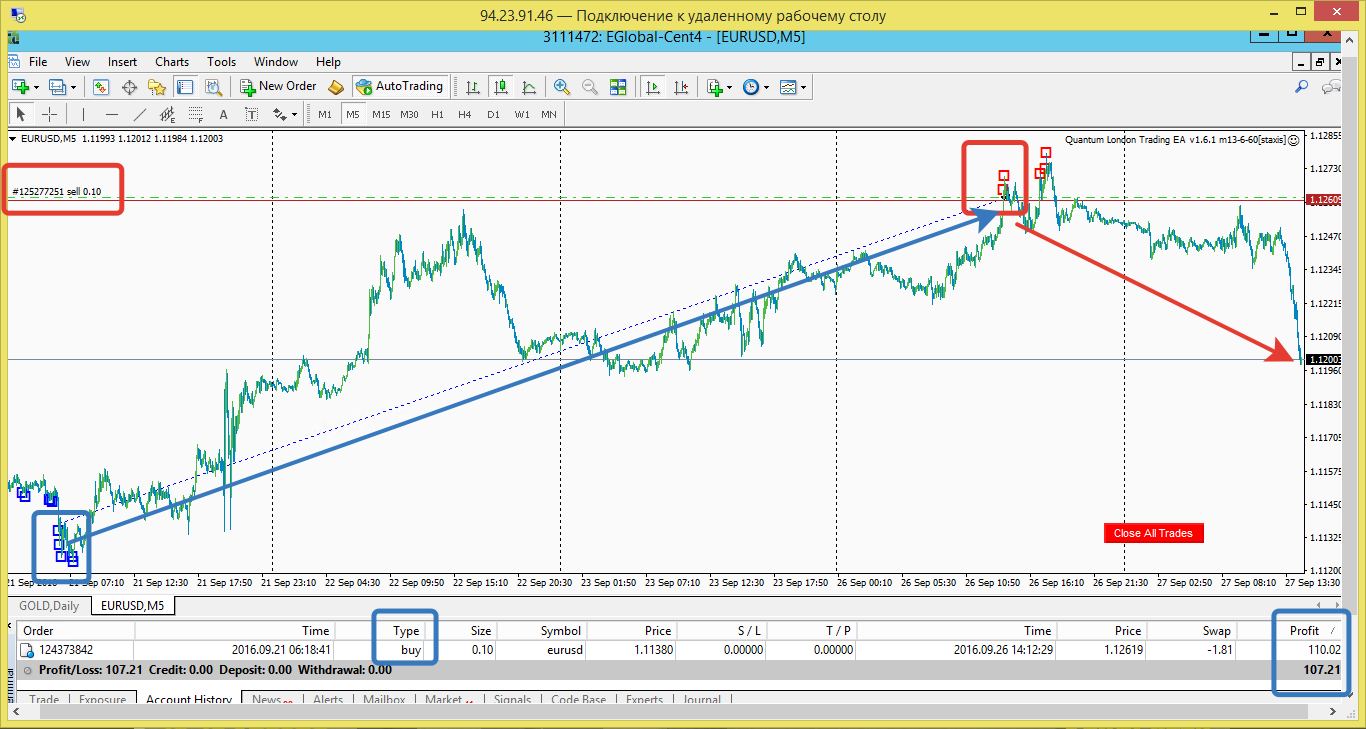Open the tile windows icon
The width and height of the screenshot is (1366, 729).
[x=618, y=87]
